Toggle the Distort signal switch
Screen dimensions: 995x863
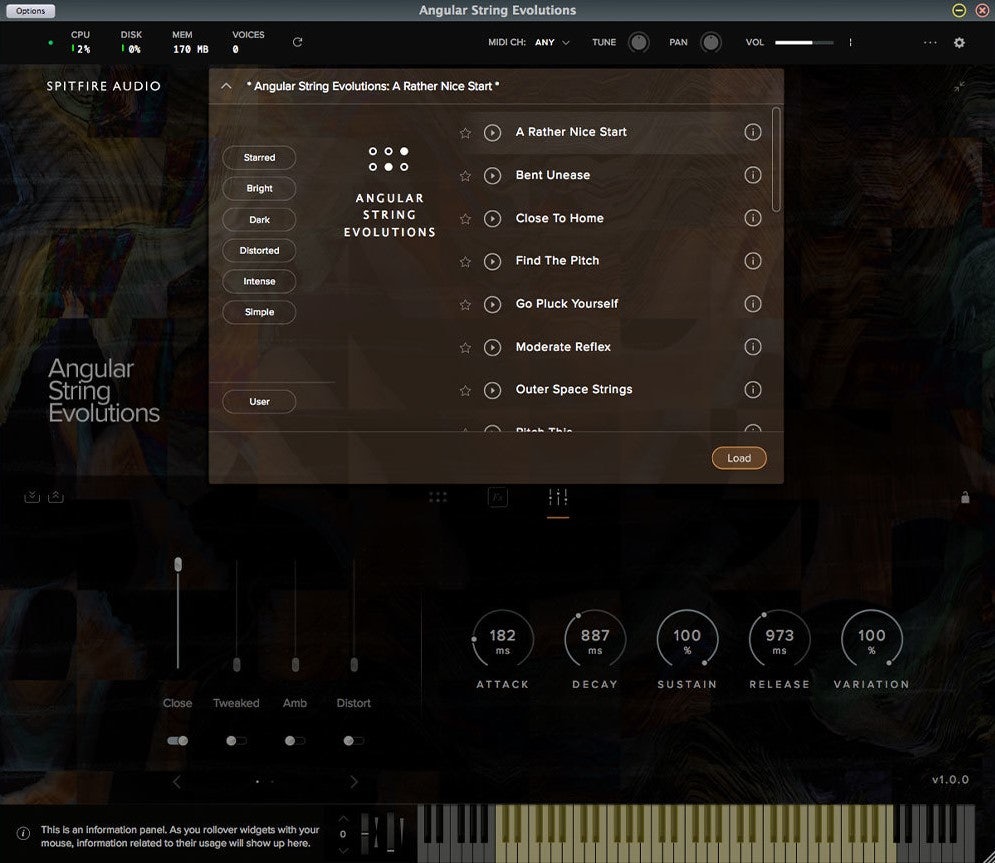(353, 741)
